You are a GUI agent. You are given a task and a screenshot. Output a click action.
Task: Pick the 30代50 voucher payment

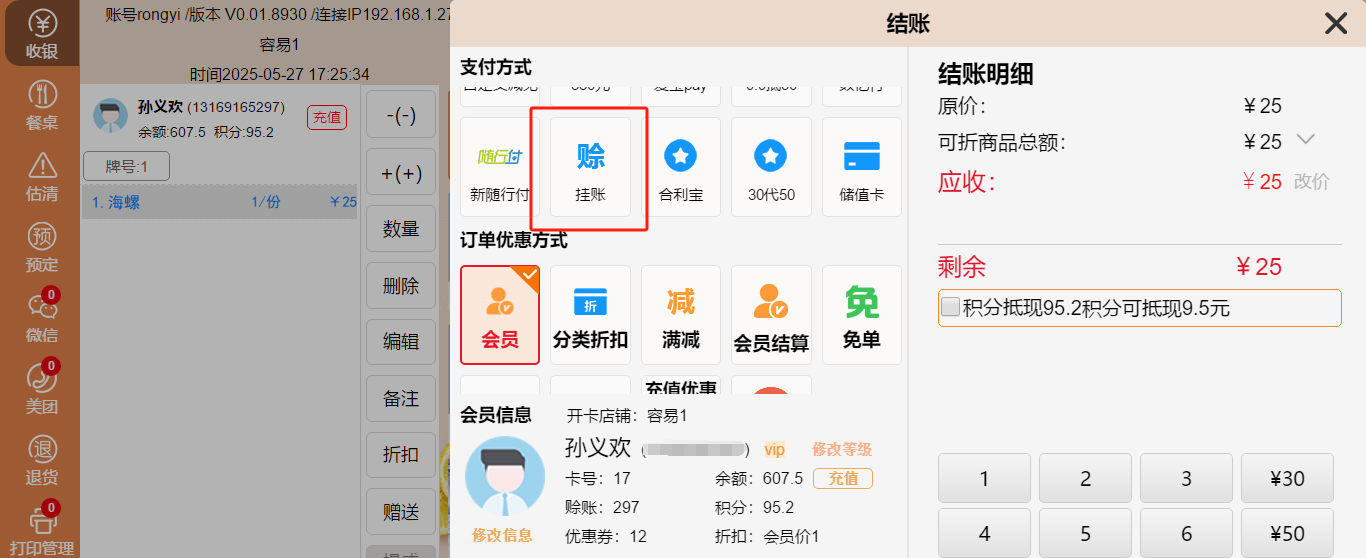coord(771,167)
